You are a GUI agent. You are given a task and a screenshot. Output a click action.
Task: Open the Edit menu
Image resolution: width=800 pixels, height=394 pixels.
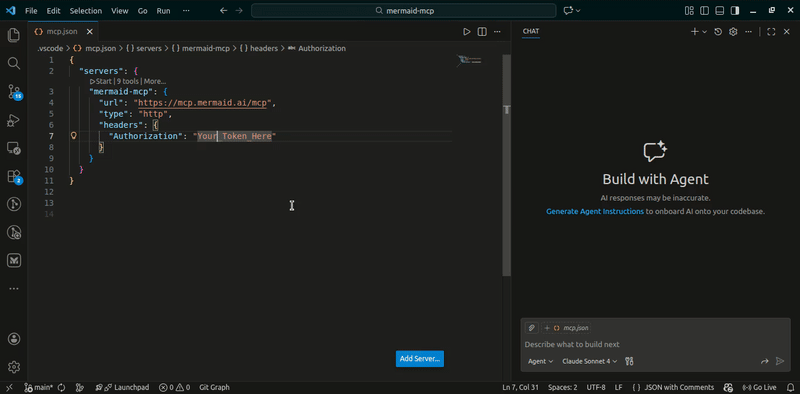(54, 10)
